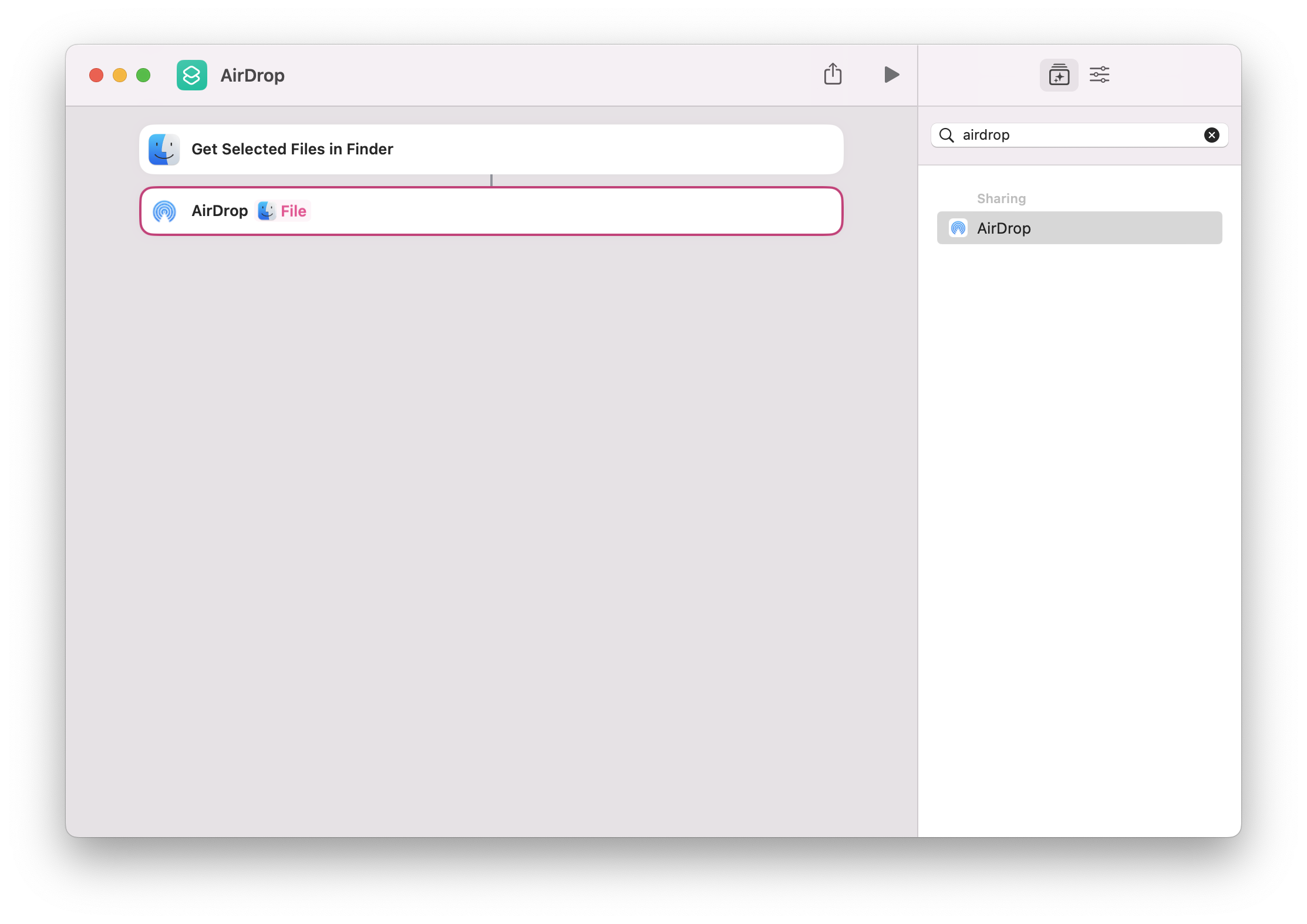Click the green Shortcuts app icon in the title bar
Image resolution: width=1307 pixels, height=924 pixels.
point(192,75)
